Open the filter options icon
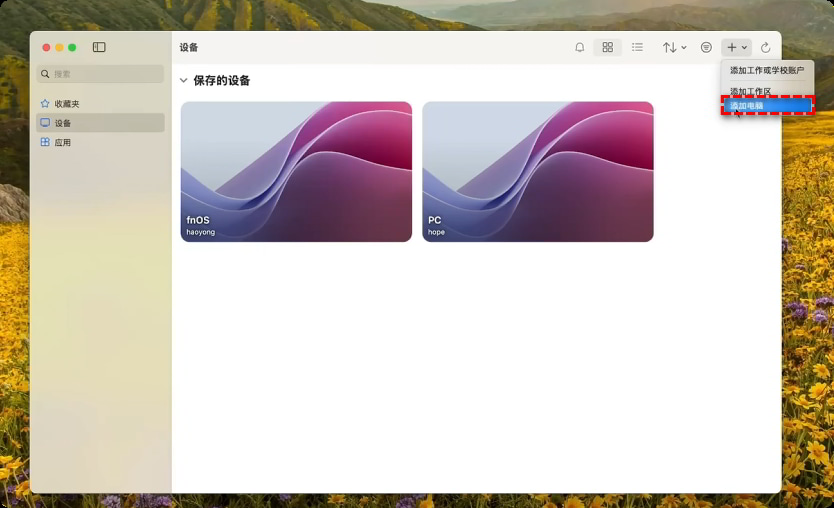The width and height of the screenshot is (834, 508). pos(706,47)
